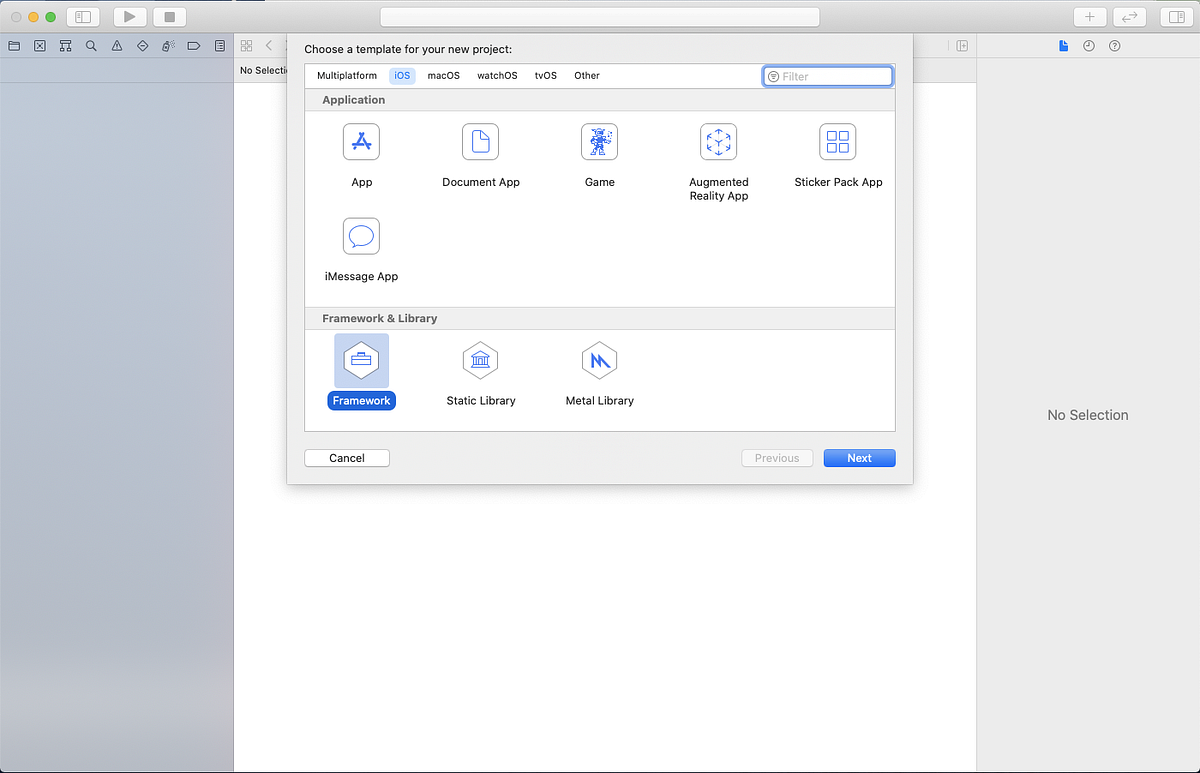Image resolution: width=1200 pixels, height=773 pixels.
Task: Open the Project navigator folder icon
Action: pyautogui.click(x=13, y=45)
